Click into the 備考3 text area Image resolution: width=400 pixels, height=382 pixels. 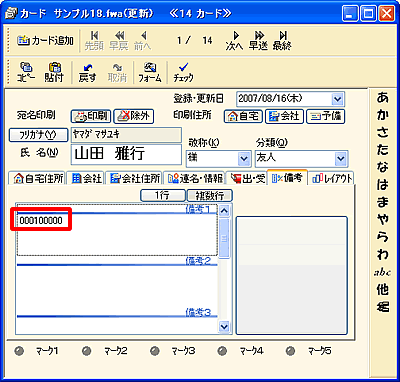pyautogui.click(x=117, y=325)
